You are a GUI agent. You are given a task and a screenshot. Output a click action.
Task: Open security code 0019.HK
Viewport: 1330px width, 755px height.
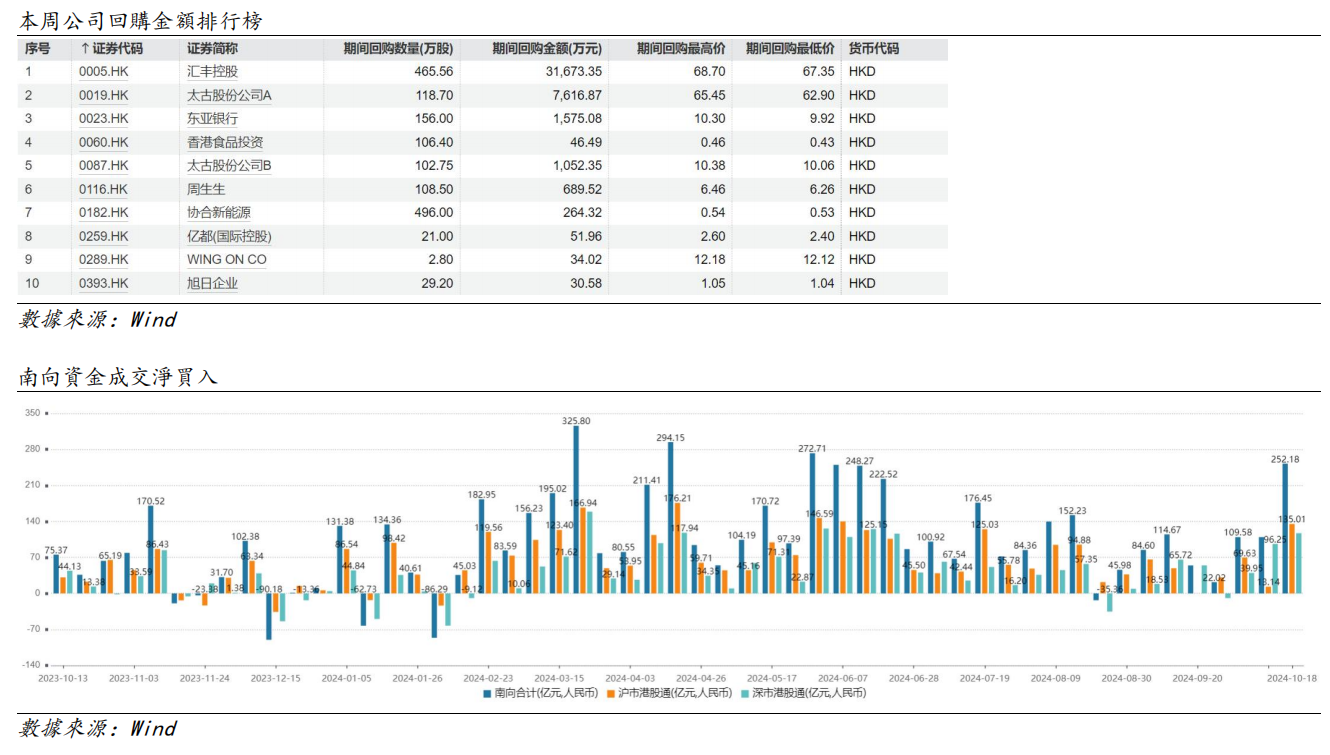coord(104,95)
